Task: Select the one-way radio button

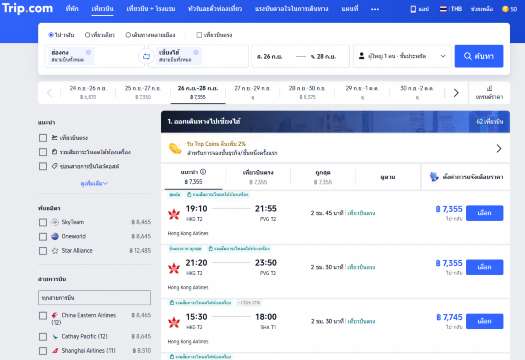Action: click(87, 35)
